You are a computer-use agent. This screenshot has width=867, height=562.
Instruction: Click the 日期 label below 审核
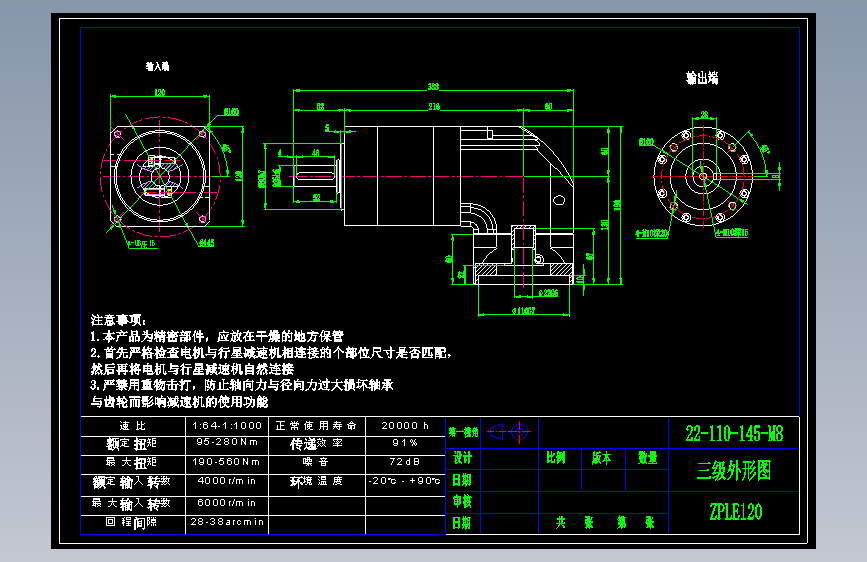pos(462,523)
